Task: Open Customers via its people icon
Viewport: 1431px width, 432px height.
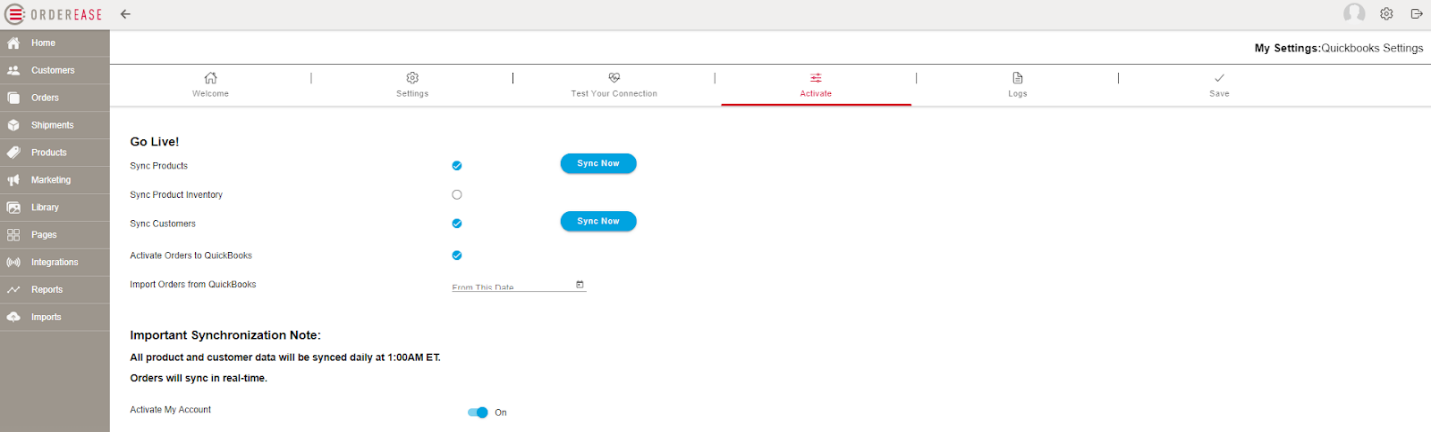Action: [14, 71]
